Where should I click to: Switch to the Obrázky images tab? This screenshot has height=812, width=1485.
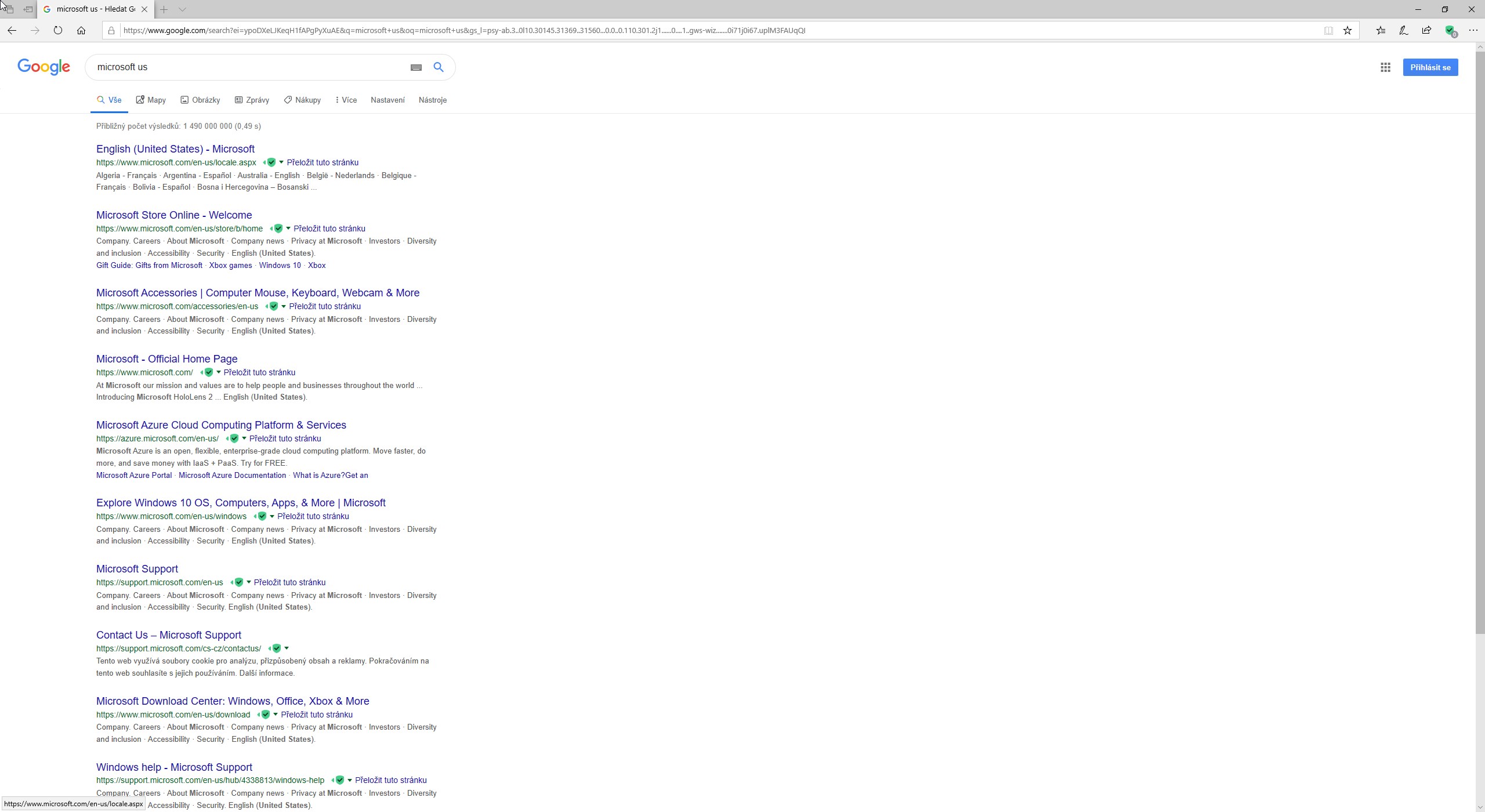200,100
